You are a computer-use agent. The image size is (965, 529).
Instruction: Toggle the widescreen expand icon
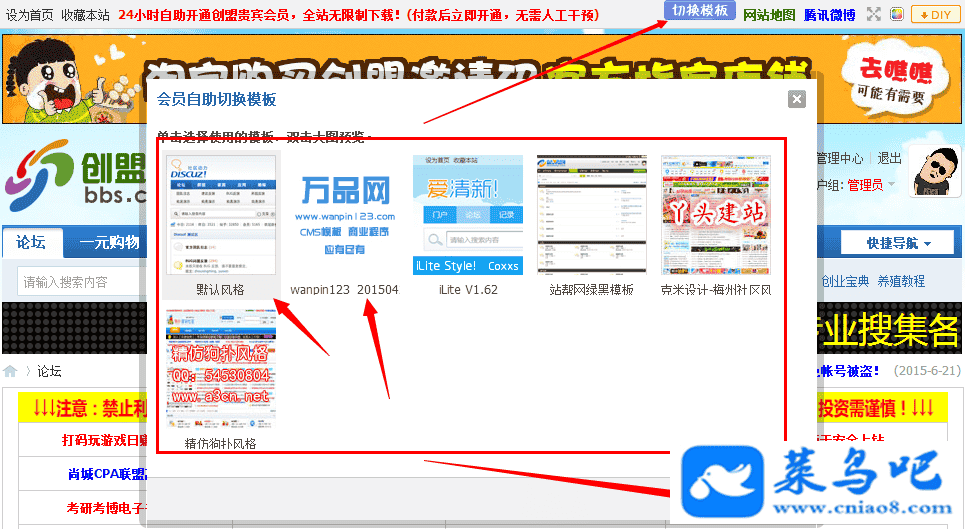874,14
